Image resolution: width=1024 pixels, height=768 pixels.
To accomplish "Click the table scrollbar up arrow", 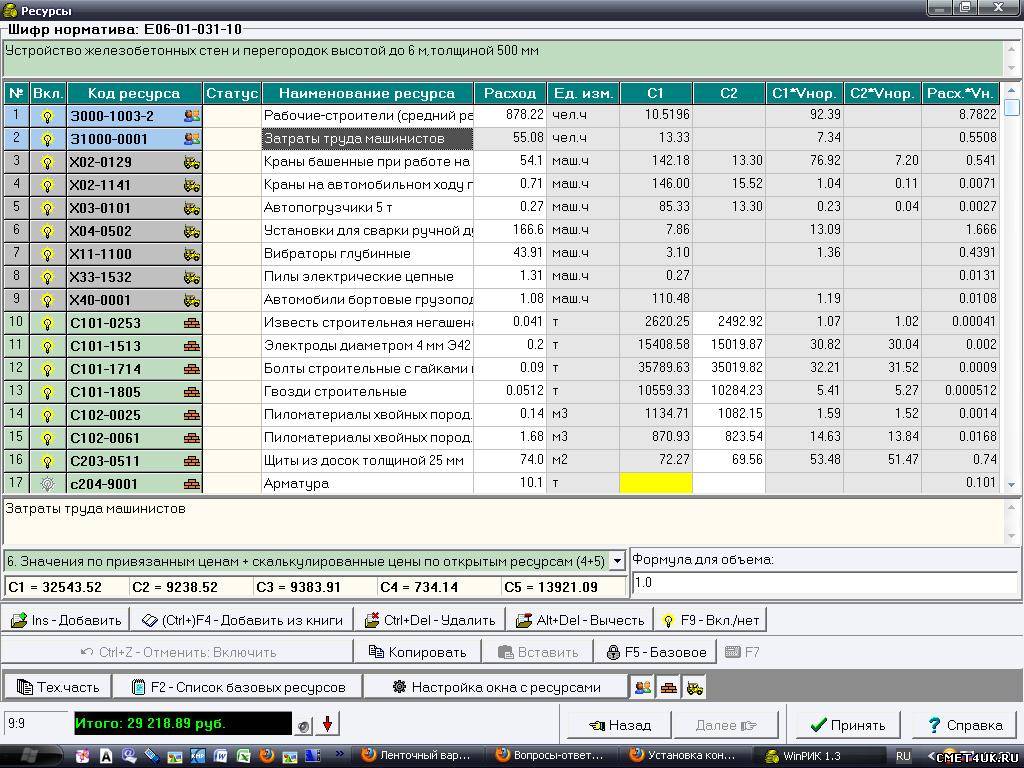I will (x=1011, y=91).
